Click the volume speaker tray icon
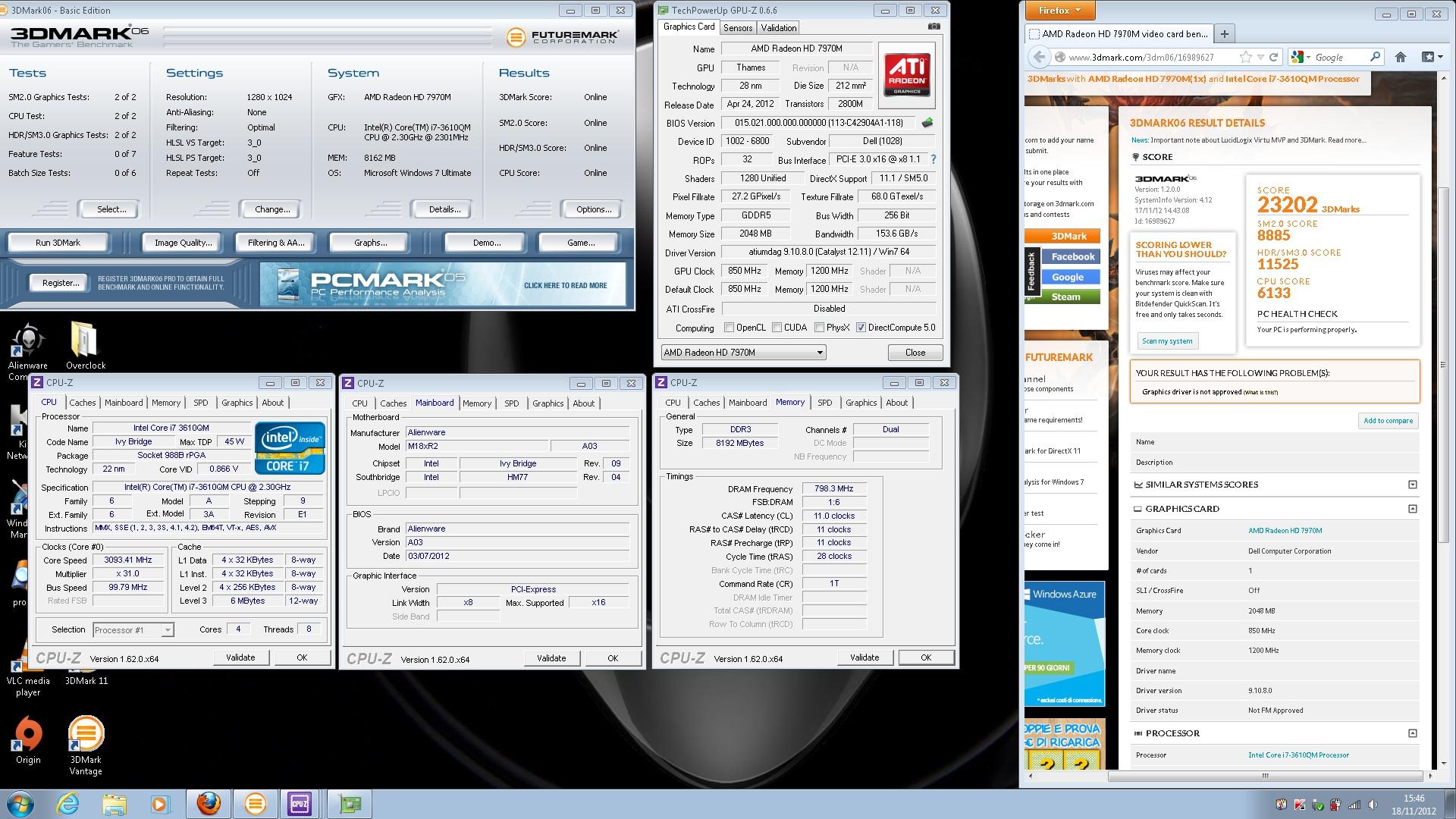 click(x=1373, y=805)
